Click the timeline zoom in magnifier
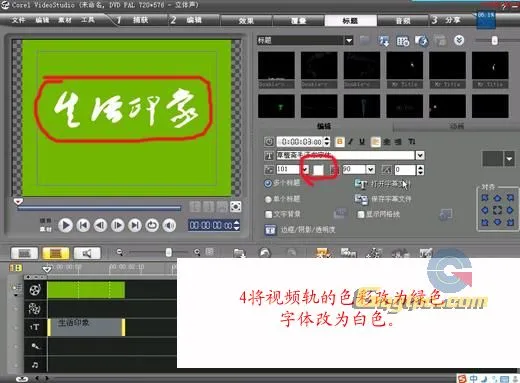Screen dimensions: 520x383 (x=197, y=252)
